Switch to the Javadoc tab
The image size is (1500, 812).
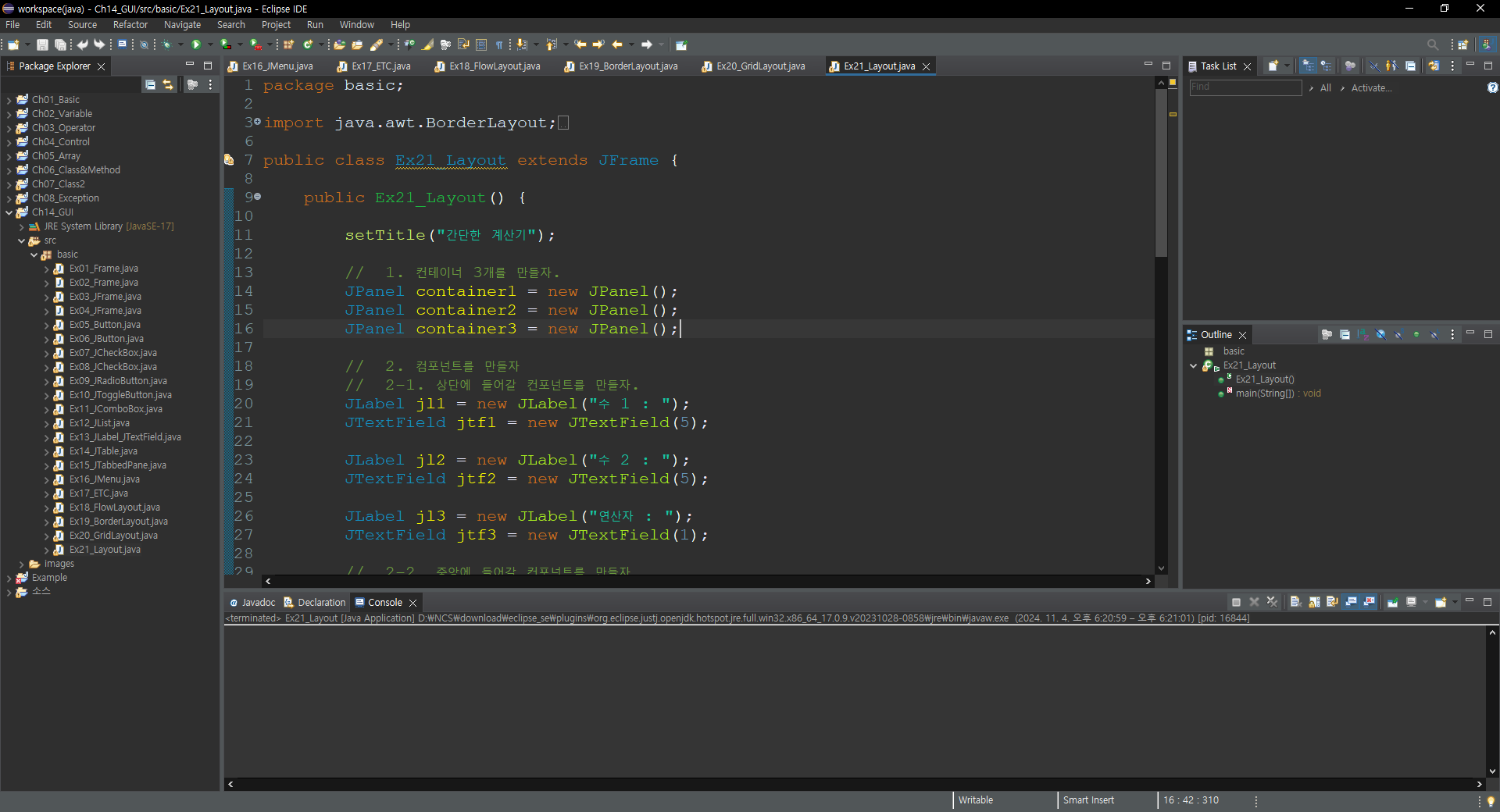pos(252,603)
